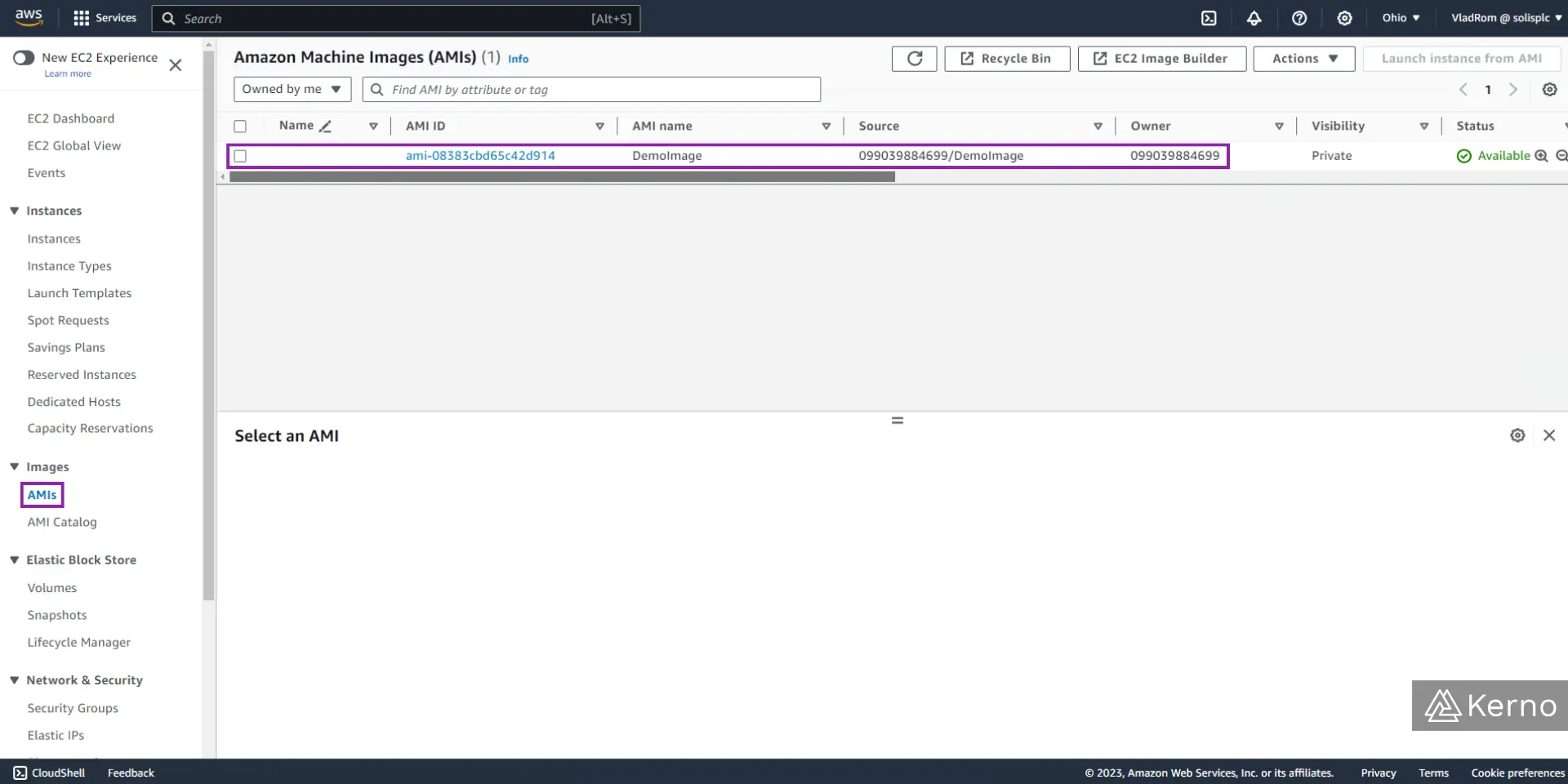Open Security Groups page
The height and width of the screenshot is (784, 1568).
73,708
